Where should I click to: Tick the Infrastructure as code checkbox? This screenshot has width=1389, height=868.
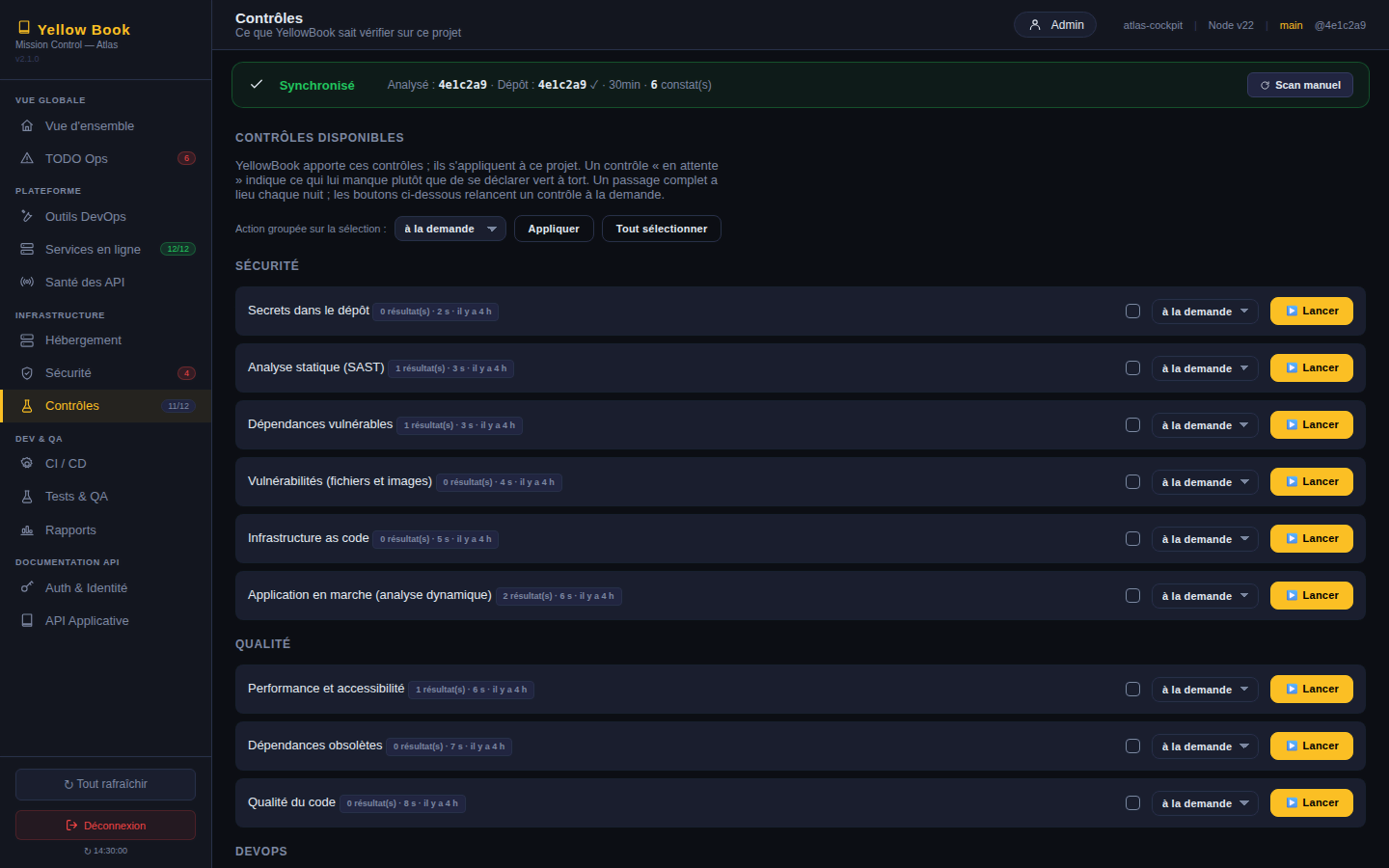coord(1132,539)
